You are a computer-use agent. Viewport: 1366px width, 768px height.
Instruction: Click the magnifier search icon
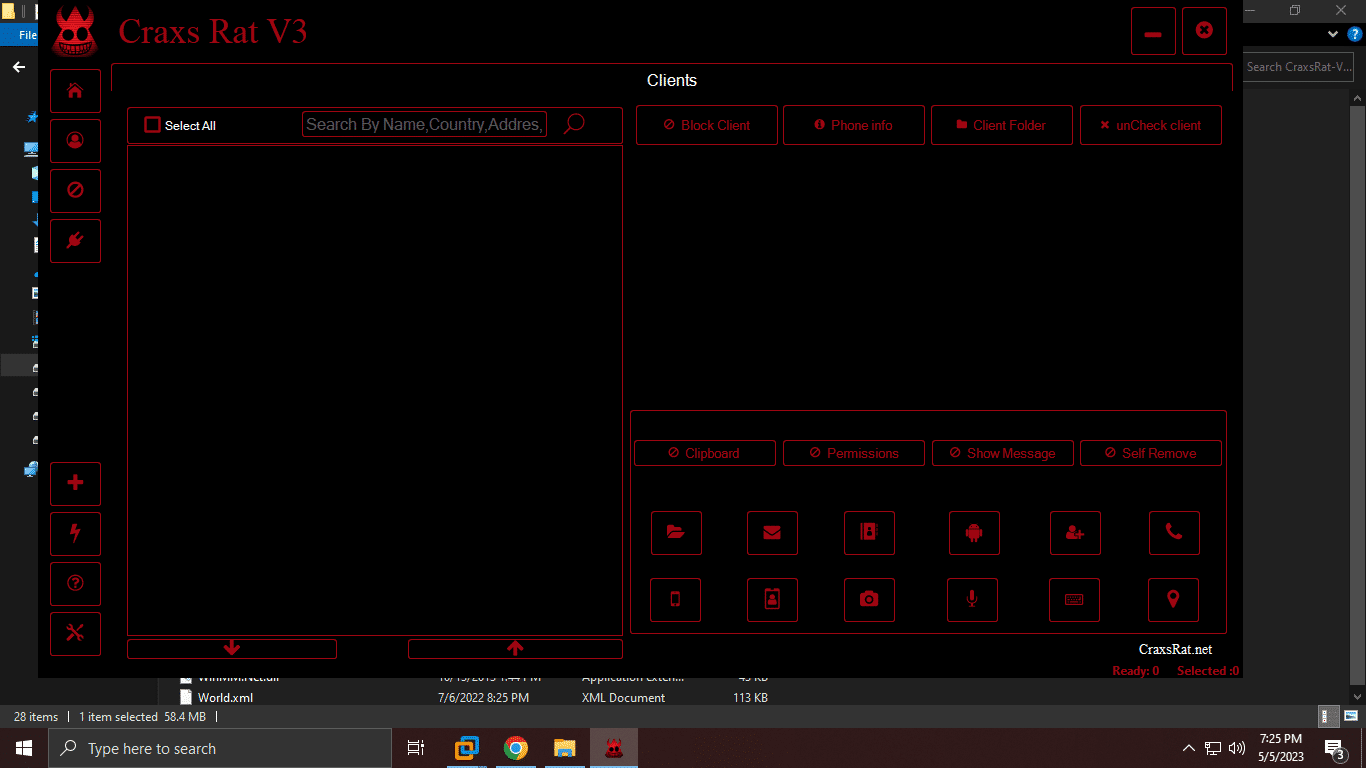point(574,124)
